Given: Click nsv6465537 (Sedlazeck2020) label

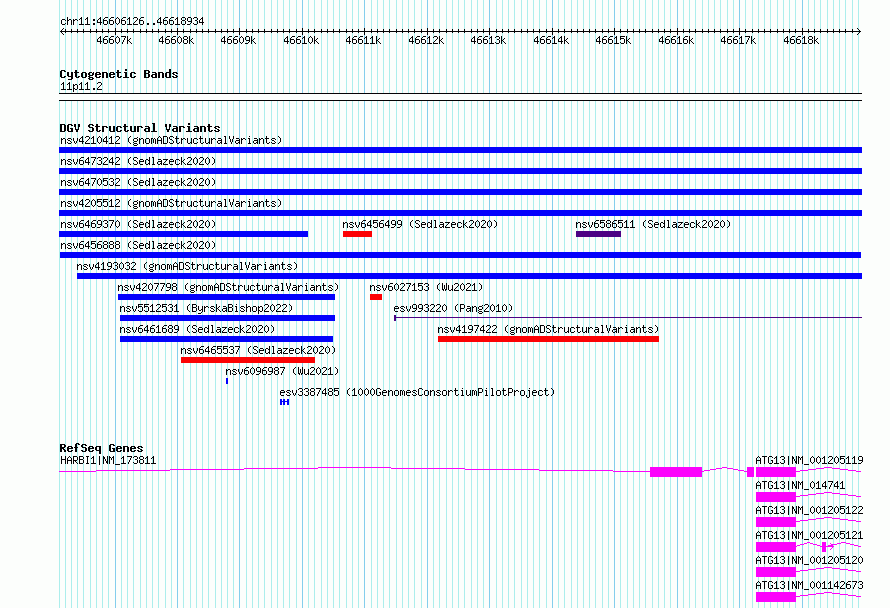Looking at the screenshot, I should [x=258, y=350].
